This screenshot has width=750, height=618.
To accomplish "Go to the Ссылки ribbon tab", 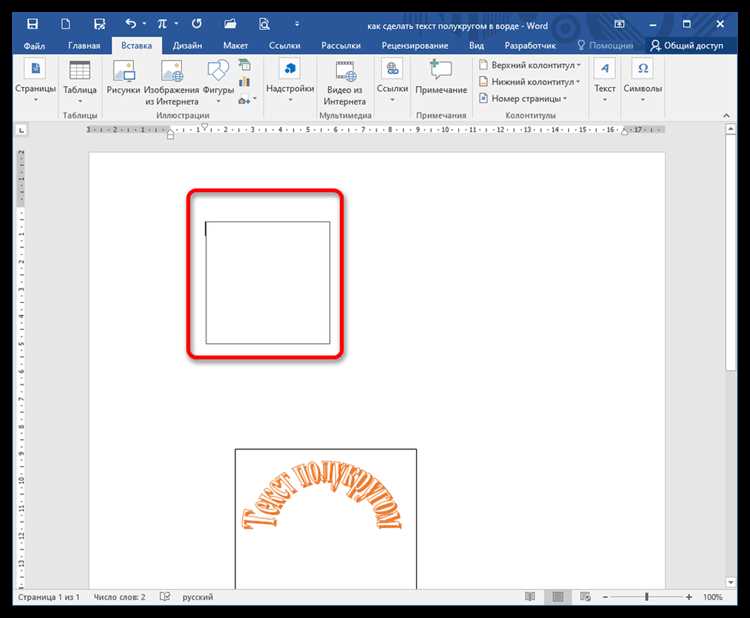I will (x=284, y=46).
